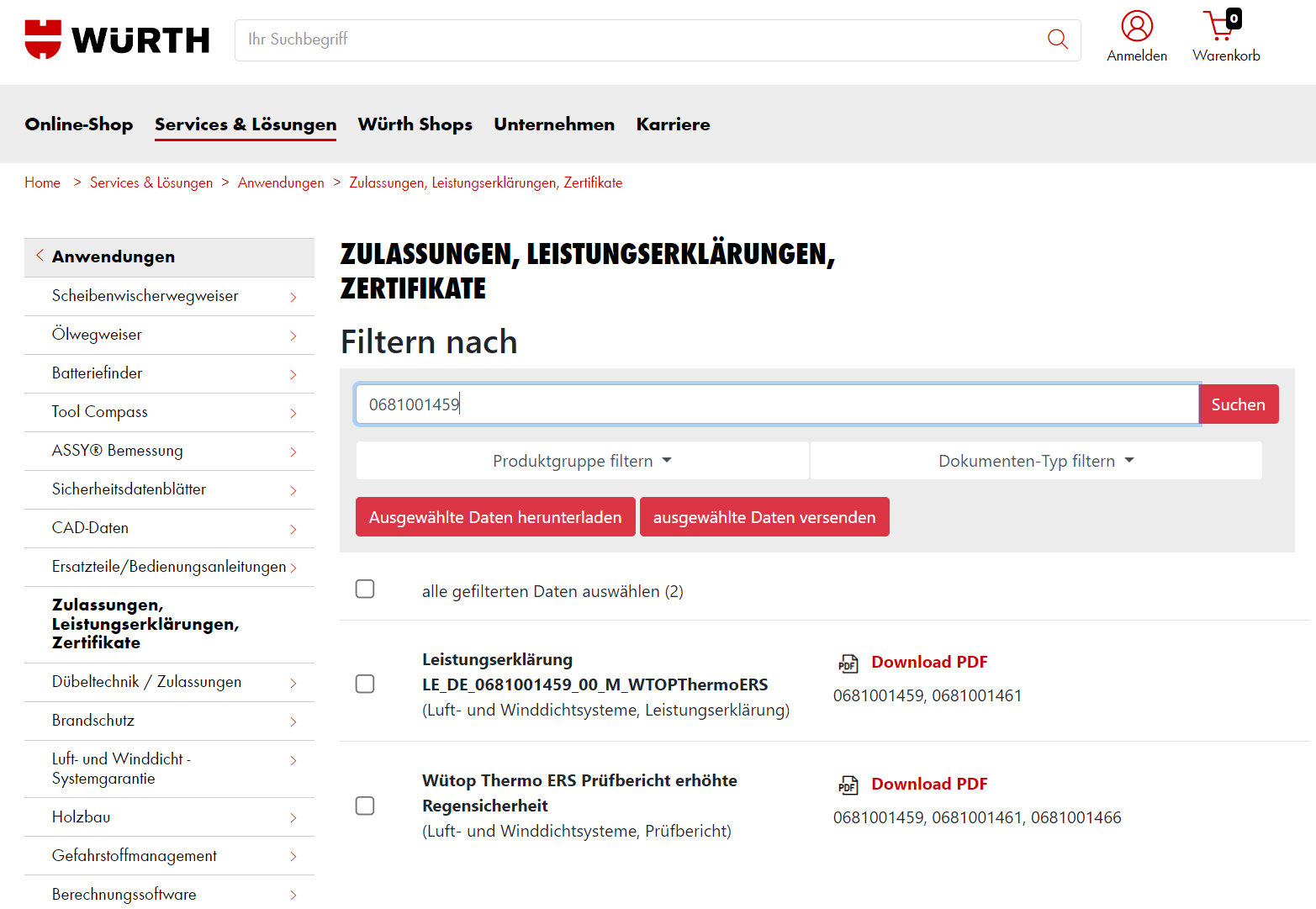
Task: Open Luft- und Winddicht - Systemgarantie item
Action: coord(169,769)
